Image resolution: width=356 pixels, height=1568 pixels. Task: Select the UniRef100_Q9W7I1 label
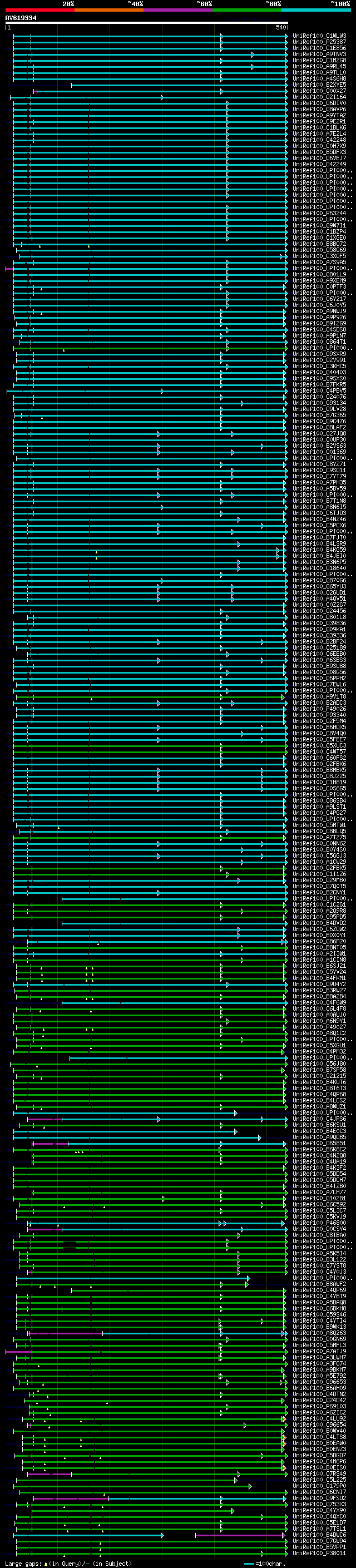point(319,225)
